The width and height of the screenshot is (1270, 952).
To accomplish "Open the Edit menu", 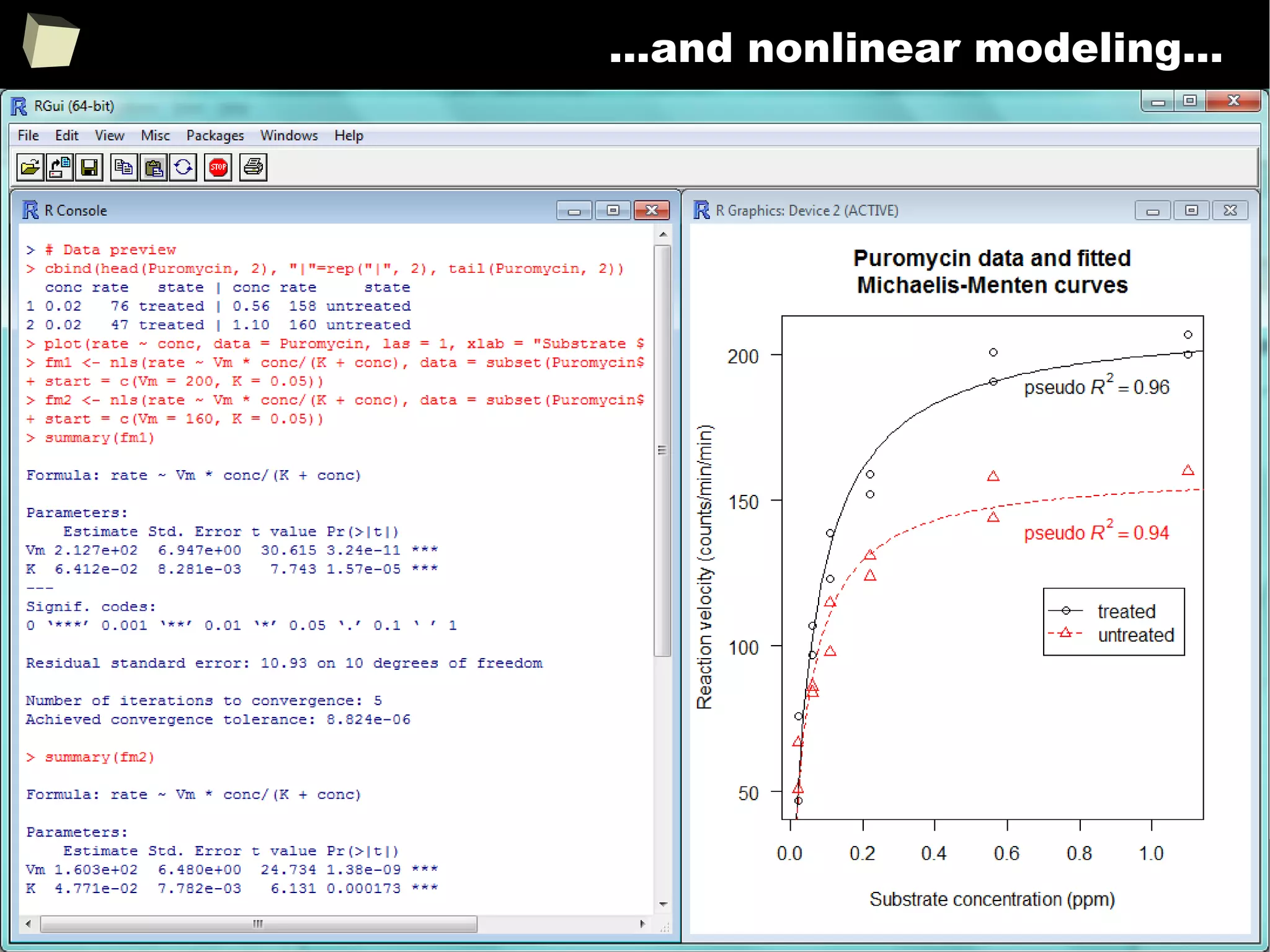I will (66, 135).
